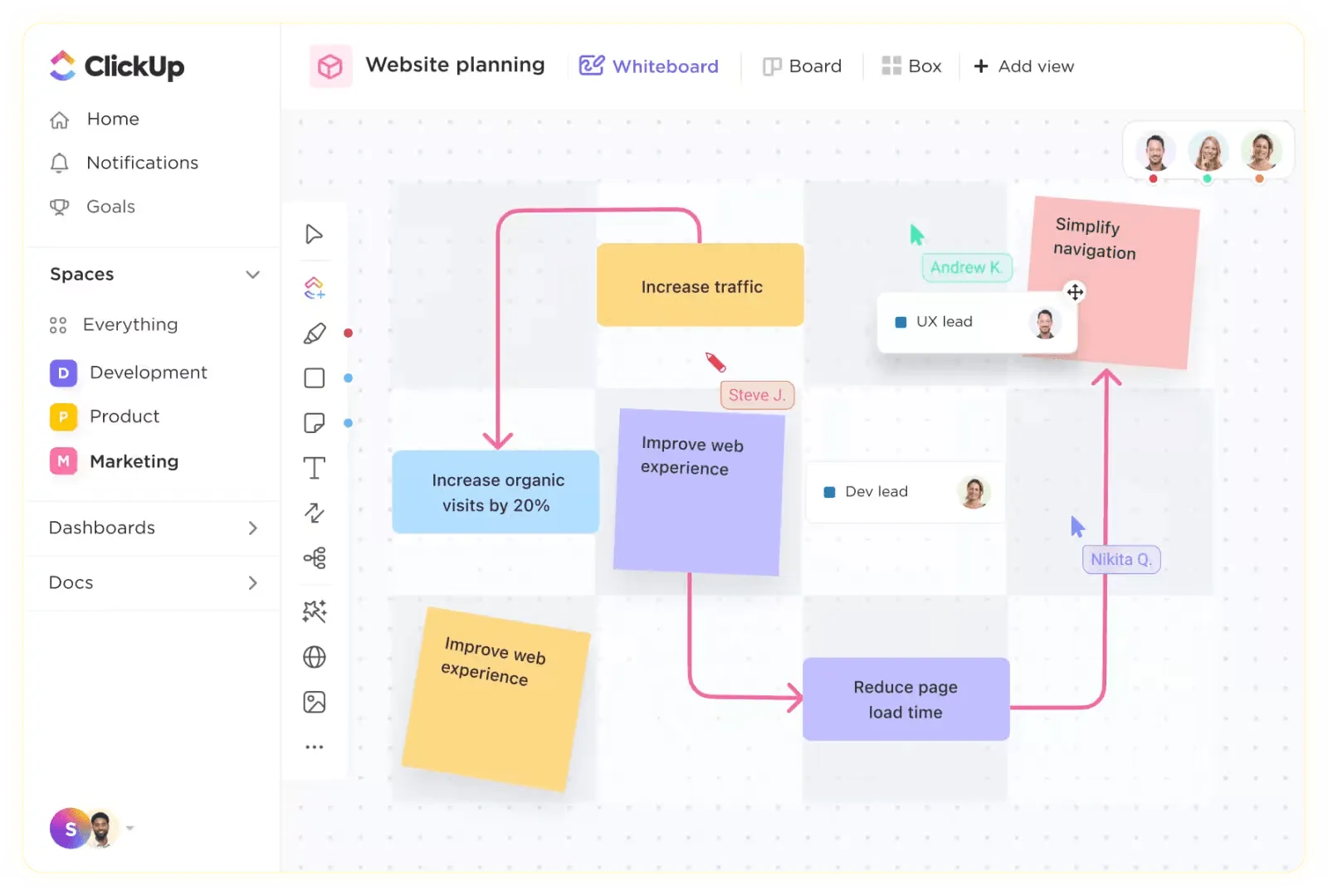Click the Steve J. cursor label
This screenshot has height=896, width=1328.
click(757, 396)
